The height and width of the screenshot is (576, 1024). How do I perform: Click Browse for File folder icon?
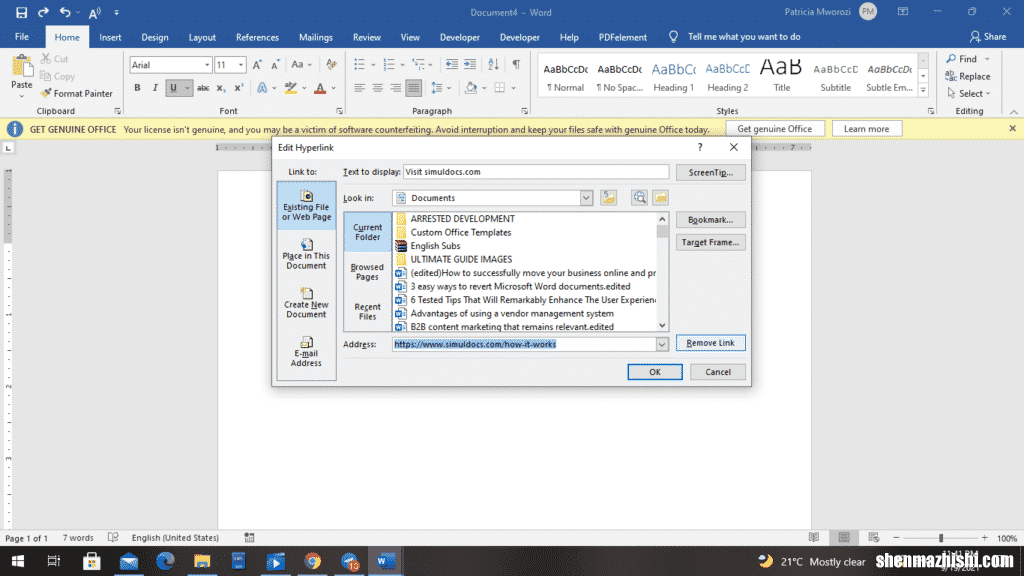point(660,198)
